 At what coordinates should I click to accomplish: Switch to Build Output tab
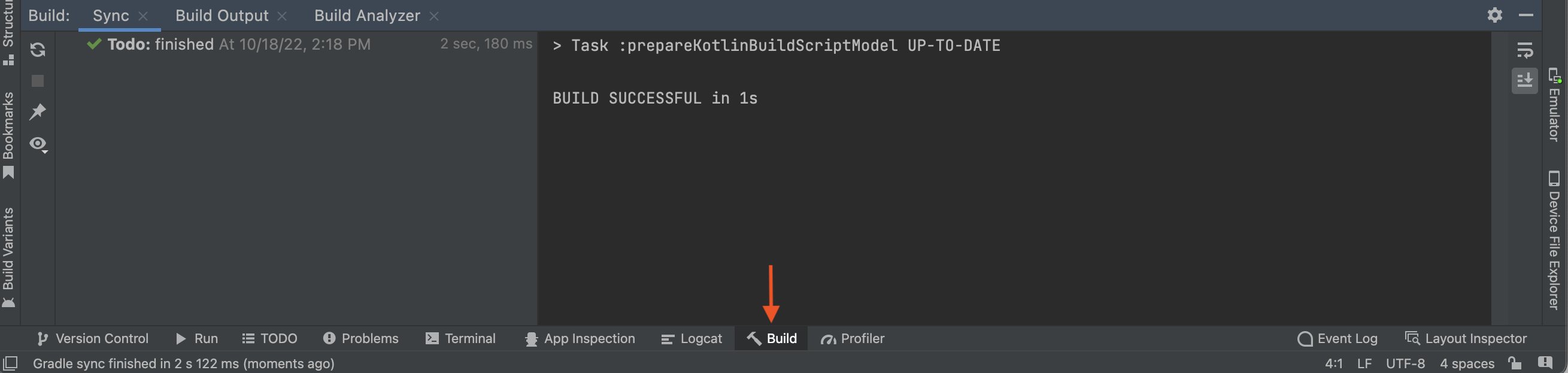coord(222,15)
